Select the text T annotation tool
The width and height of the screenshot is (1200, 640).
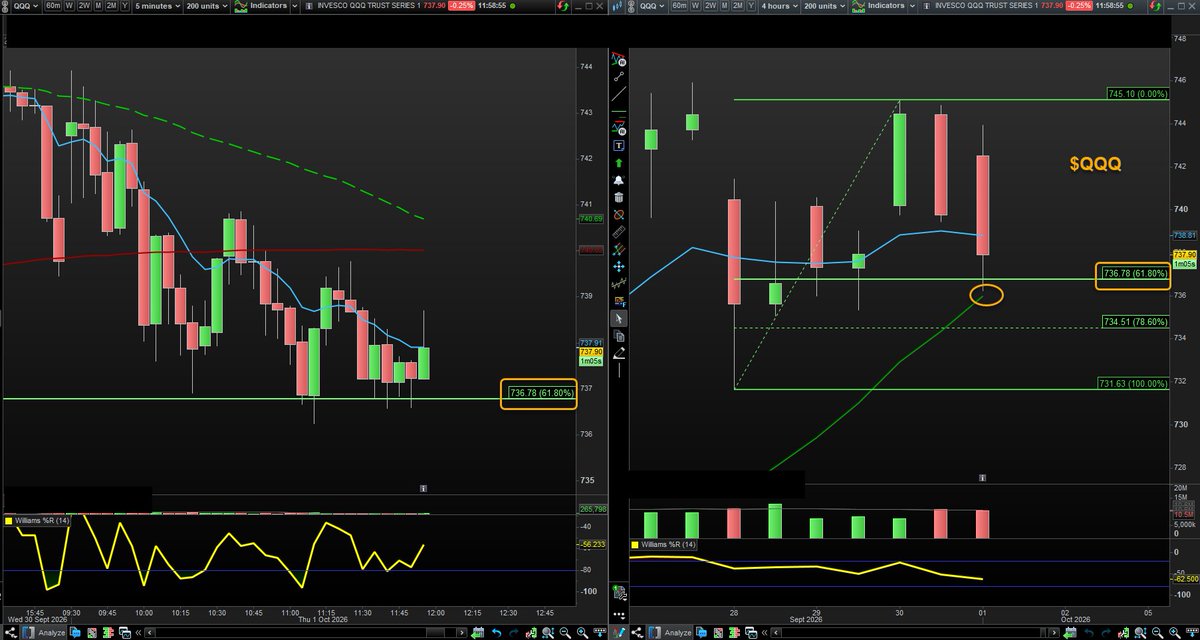pyautogui.click(x=619, y=145)
